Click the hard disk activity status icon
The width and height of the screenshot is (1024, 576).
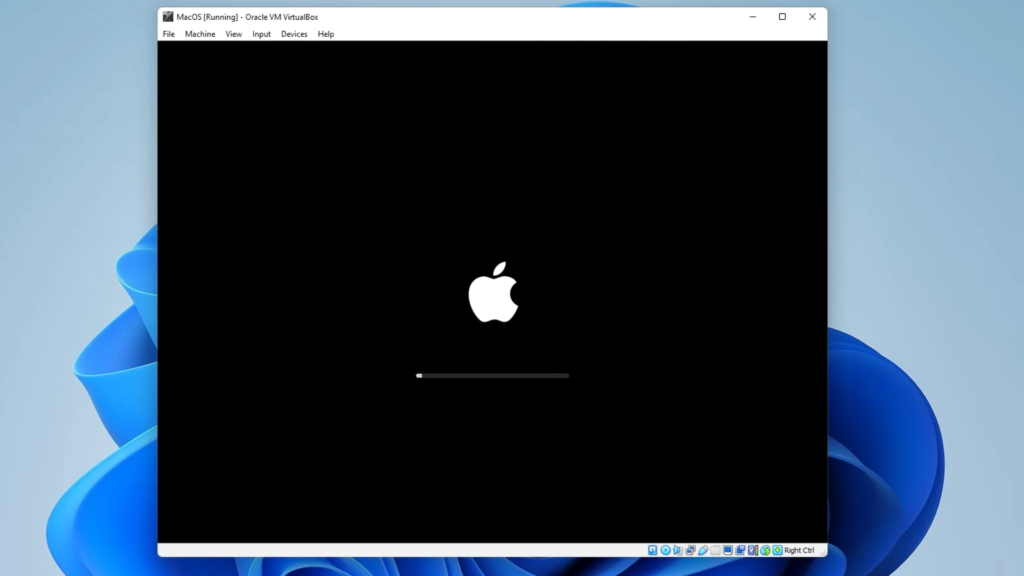tap(652, 551)
